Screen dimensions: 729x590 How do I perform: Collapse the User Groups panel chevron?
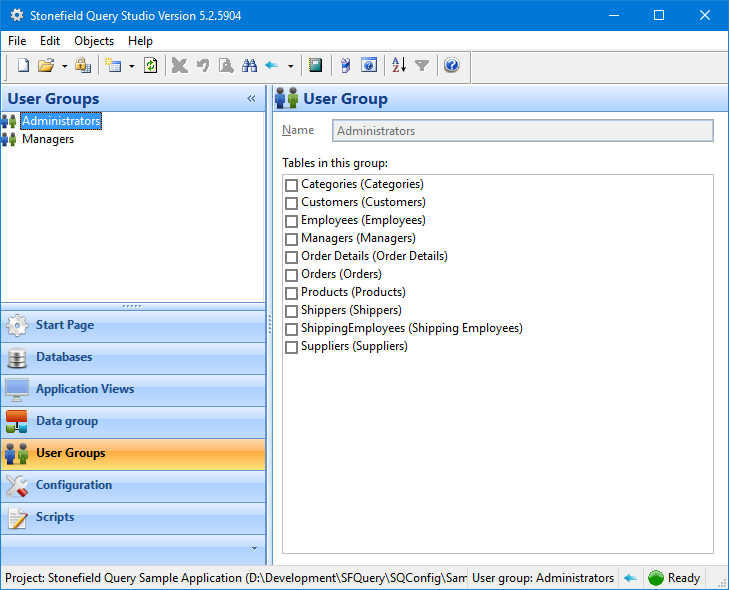(x=252, y=99)
